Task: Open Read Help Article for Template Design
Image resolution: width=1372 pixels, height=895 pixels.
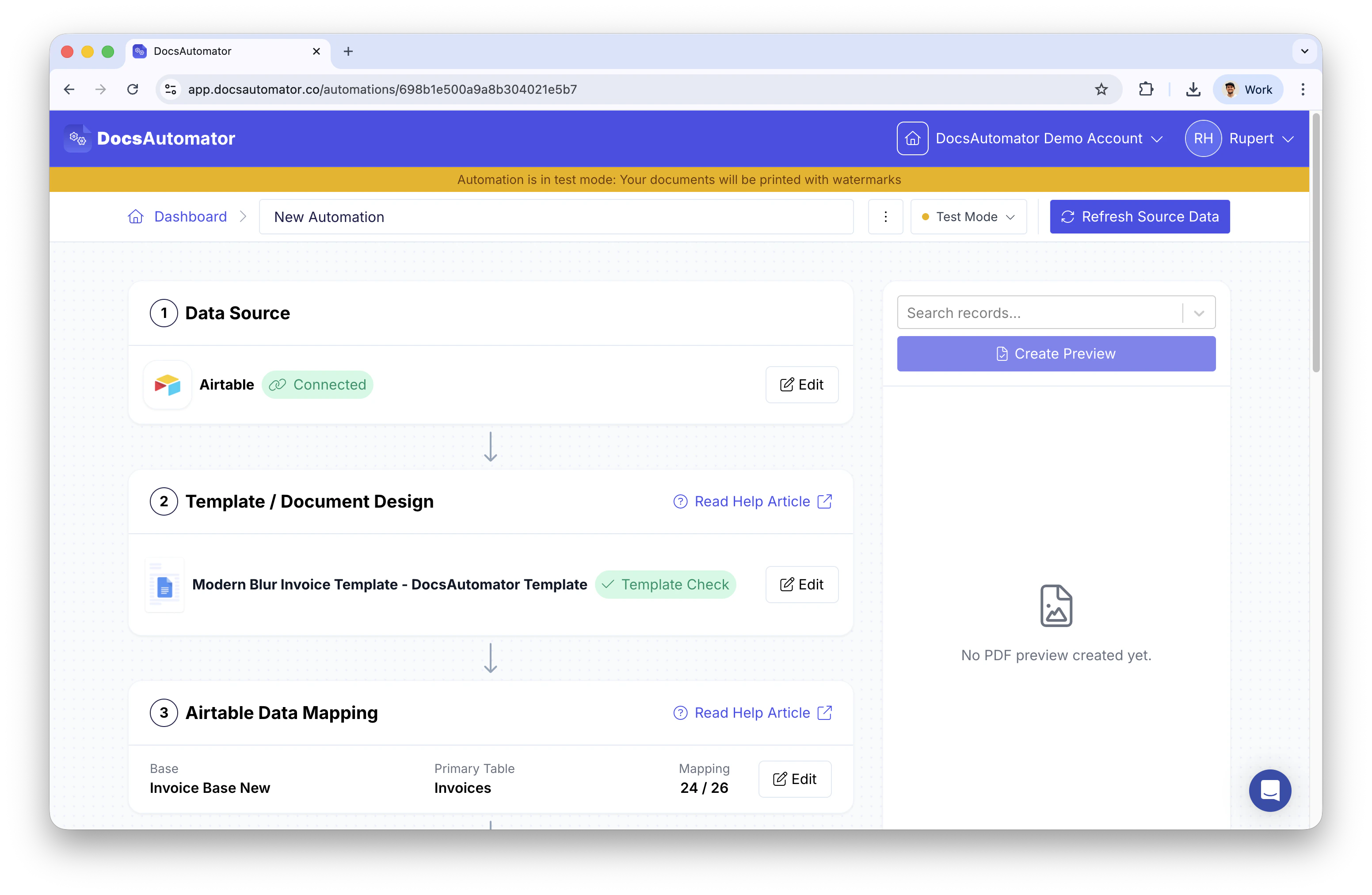Action: pyautogui.click(x=752, y=502)
